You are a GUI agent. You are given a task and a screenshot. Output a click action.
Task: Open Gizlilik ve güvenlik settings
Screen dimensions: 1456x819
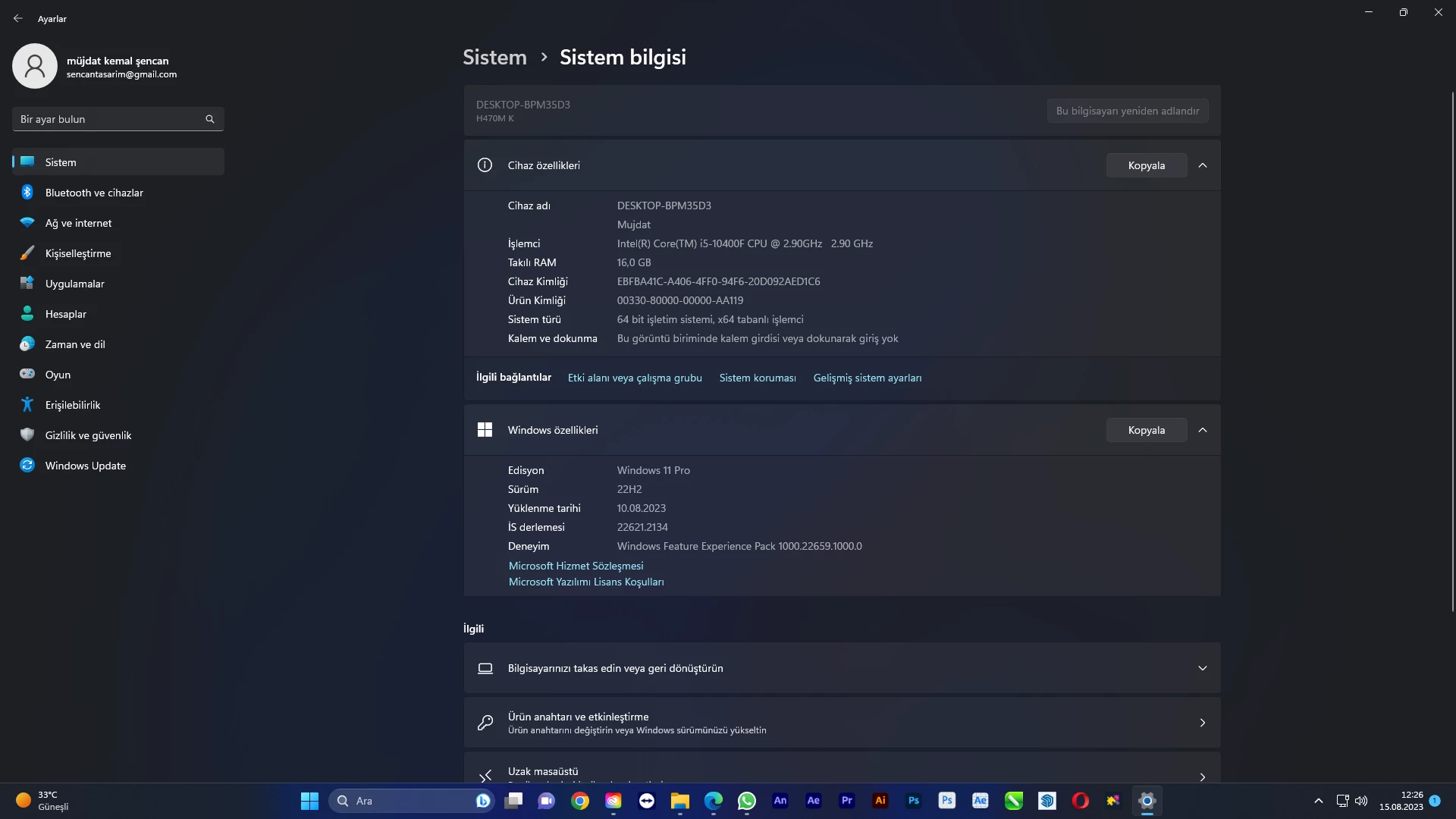click(x=88, y=435)
